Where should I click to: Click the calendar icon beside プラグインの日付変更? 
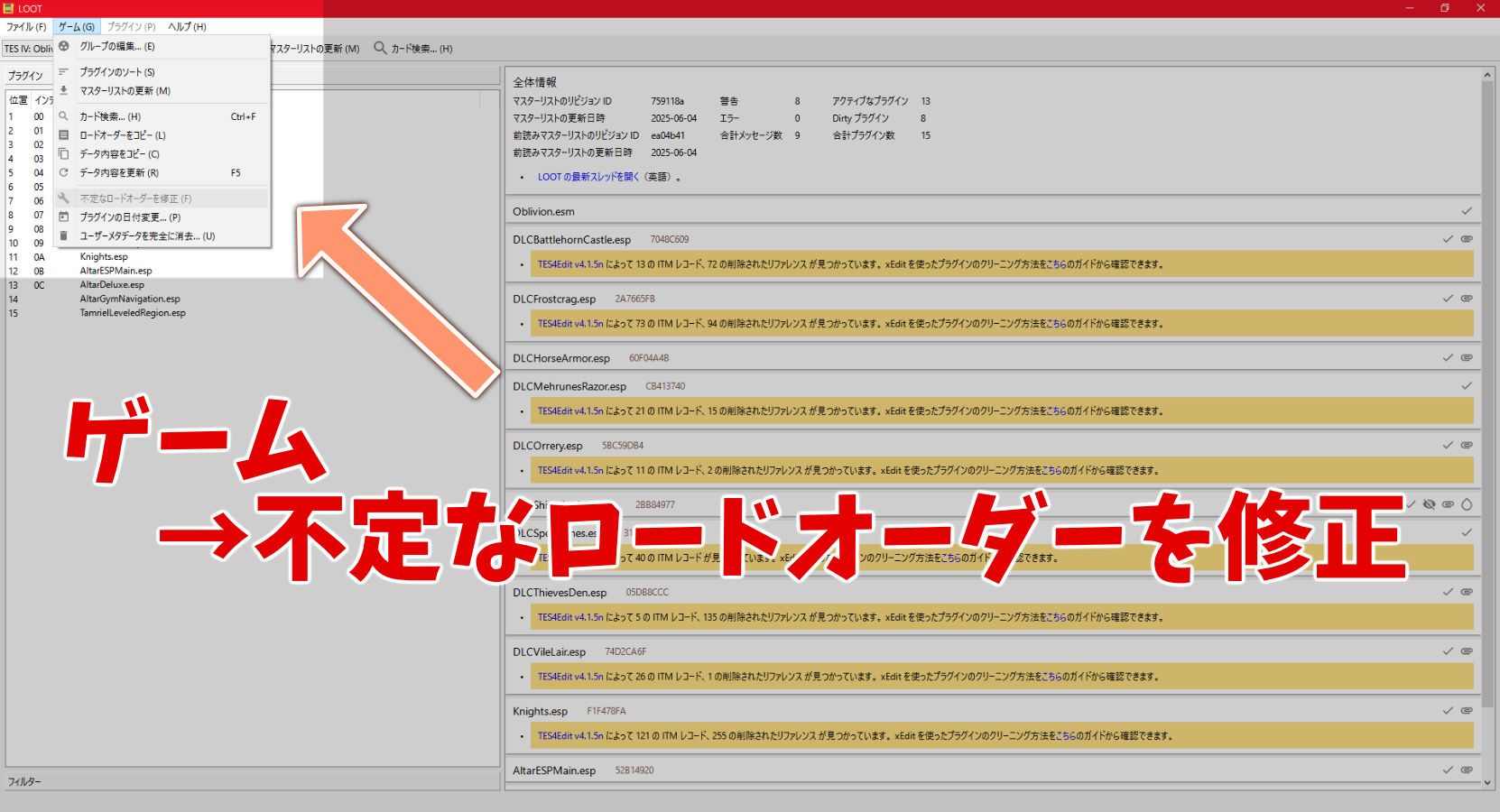[x=64, y=217]
